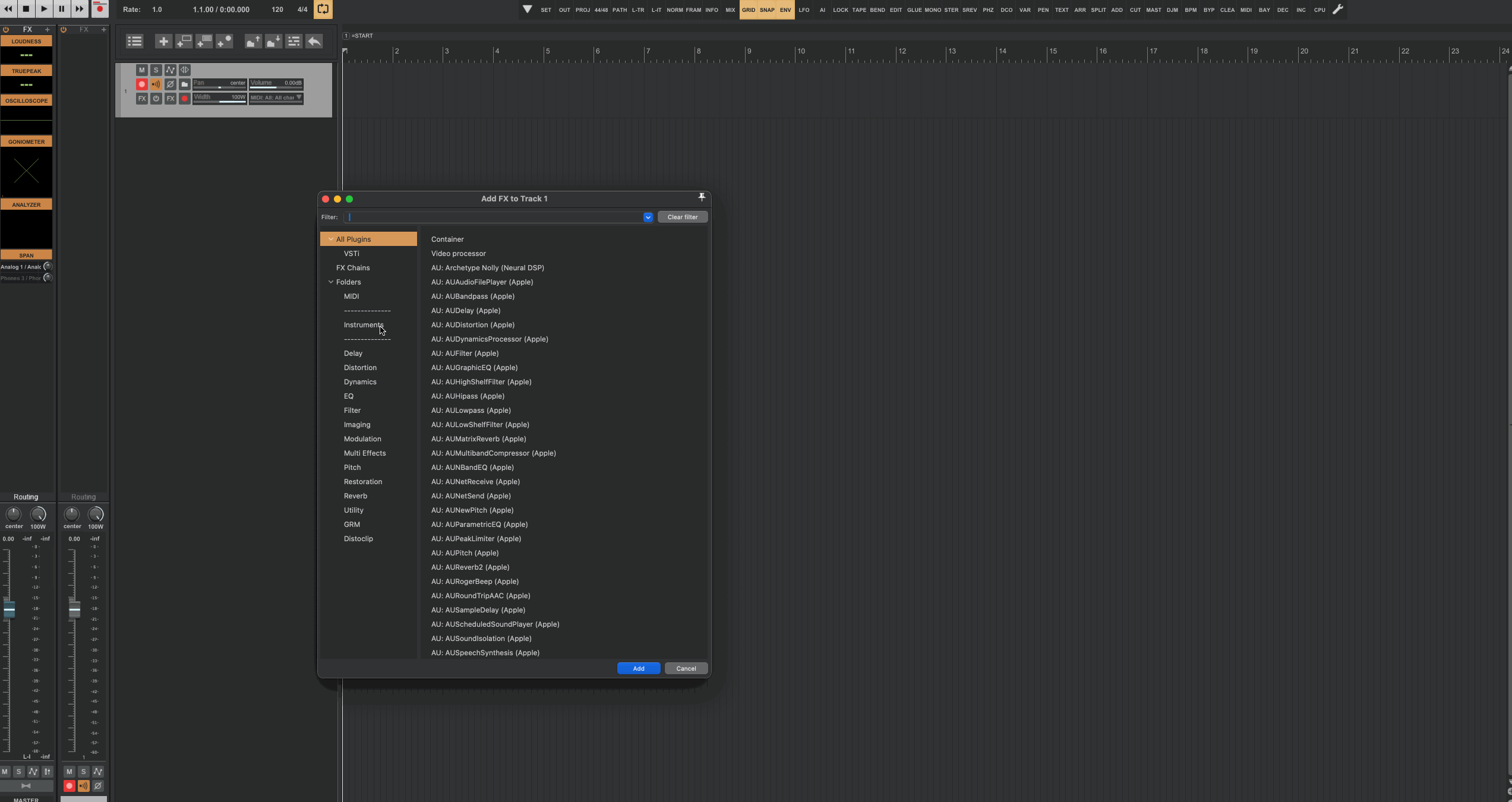
Task: Add FX with master strip plus icon
Action: pos(48,29)
